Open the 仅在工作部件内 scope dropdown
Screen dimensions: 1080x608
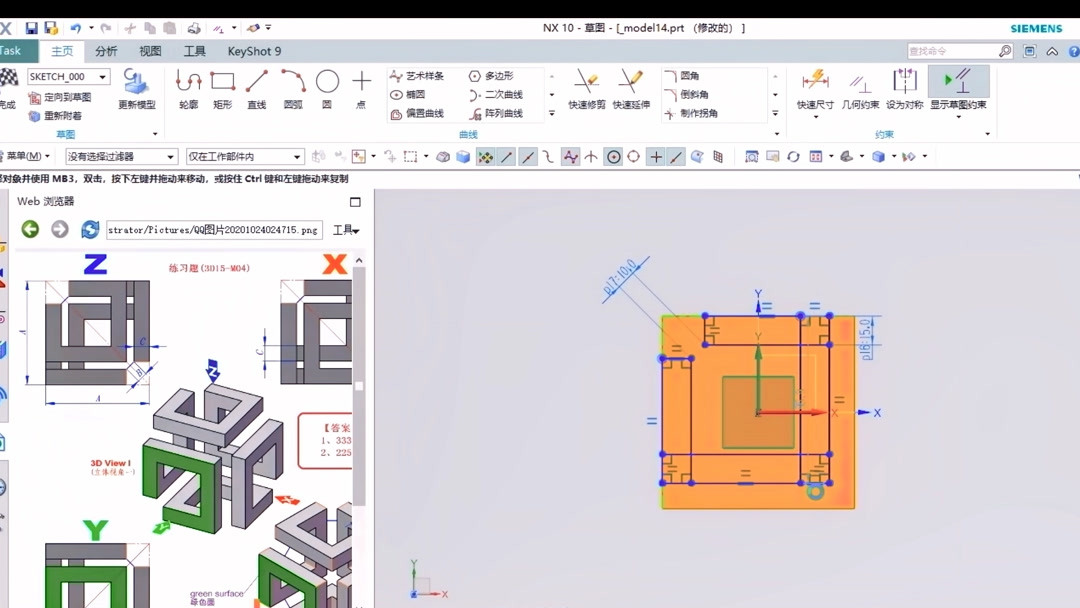[245, 156]
